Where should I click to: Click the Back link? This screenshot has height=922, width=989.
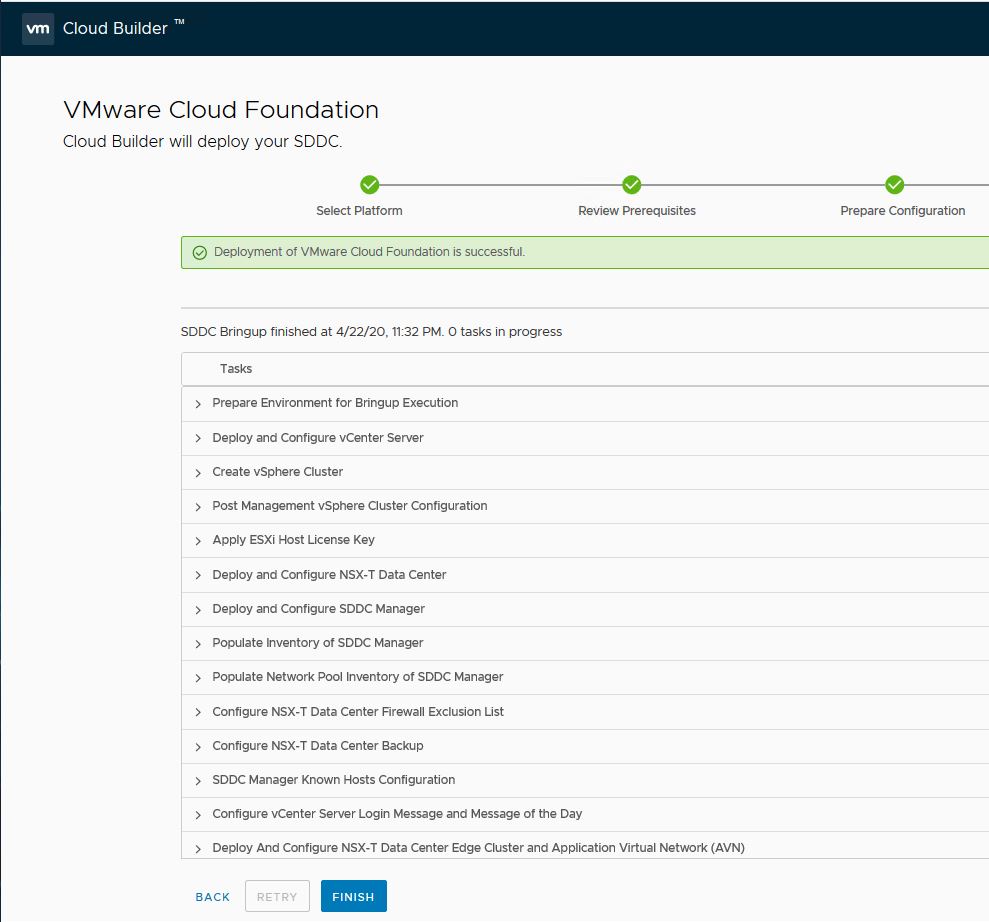pos(212,897)
